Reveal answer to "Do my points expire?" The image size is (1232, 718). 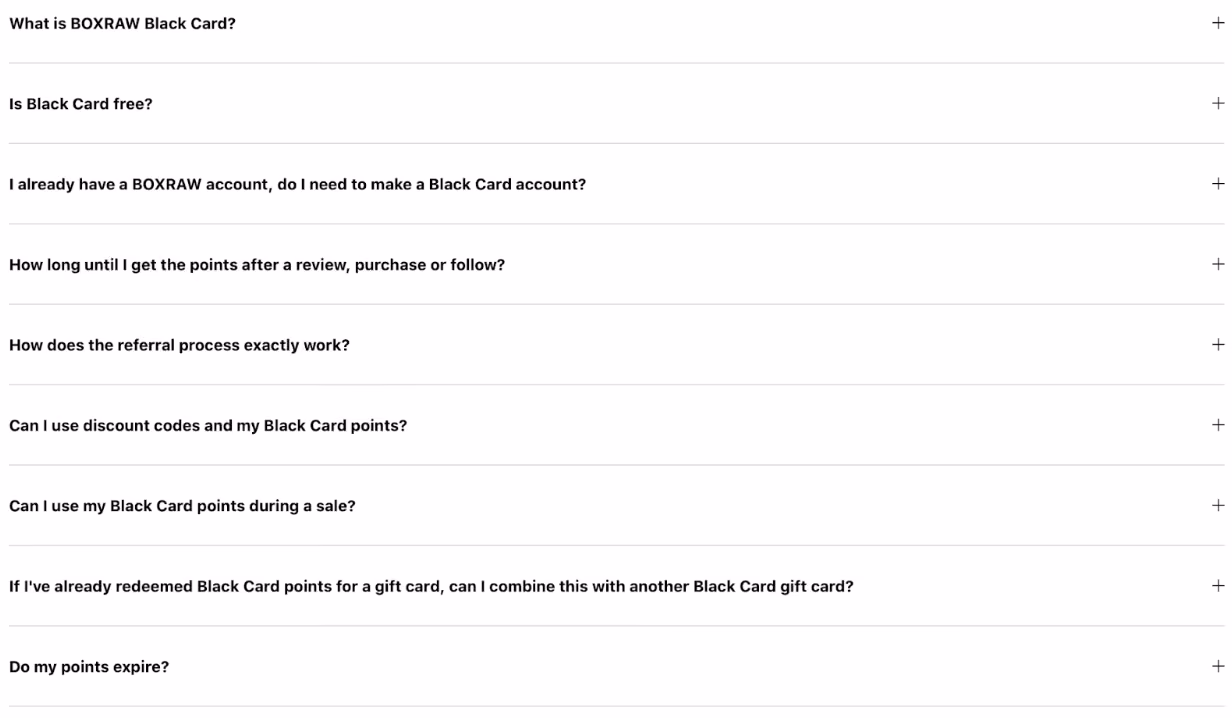pyautogui.click(x=616, y=666)
